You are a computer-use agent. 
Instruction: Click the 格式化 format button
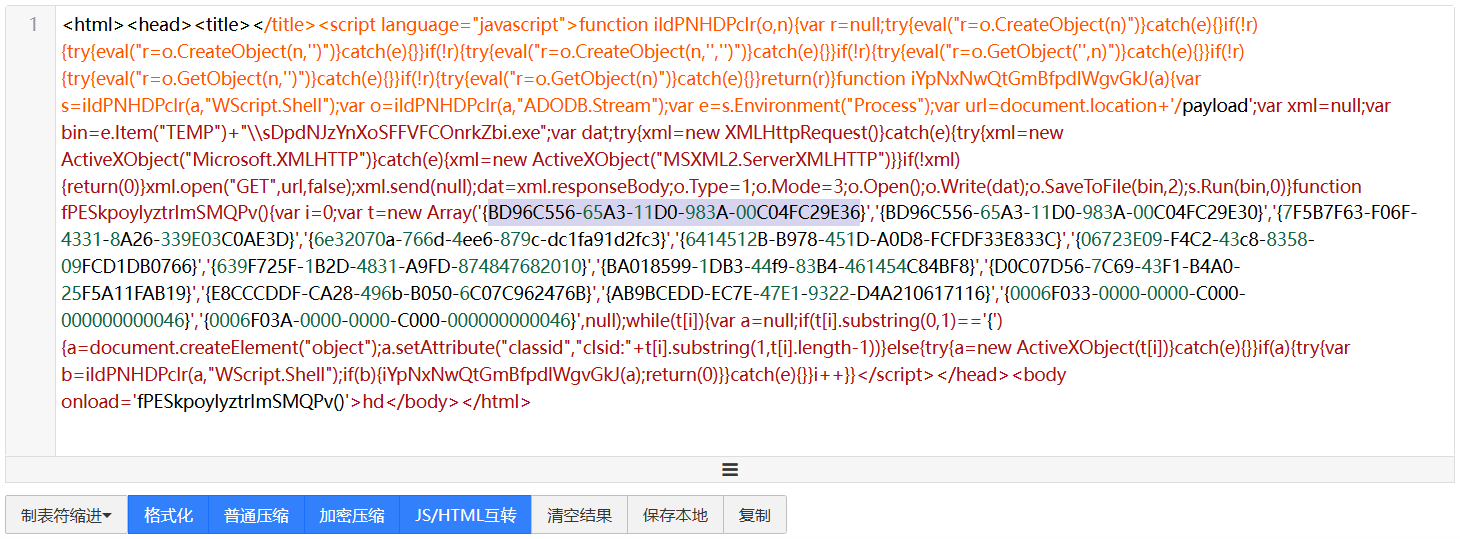(168, 515)
